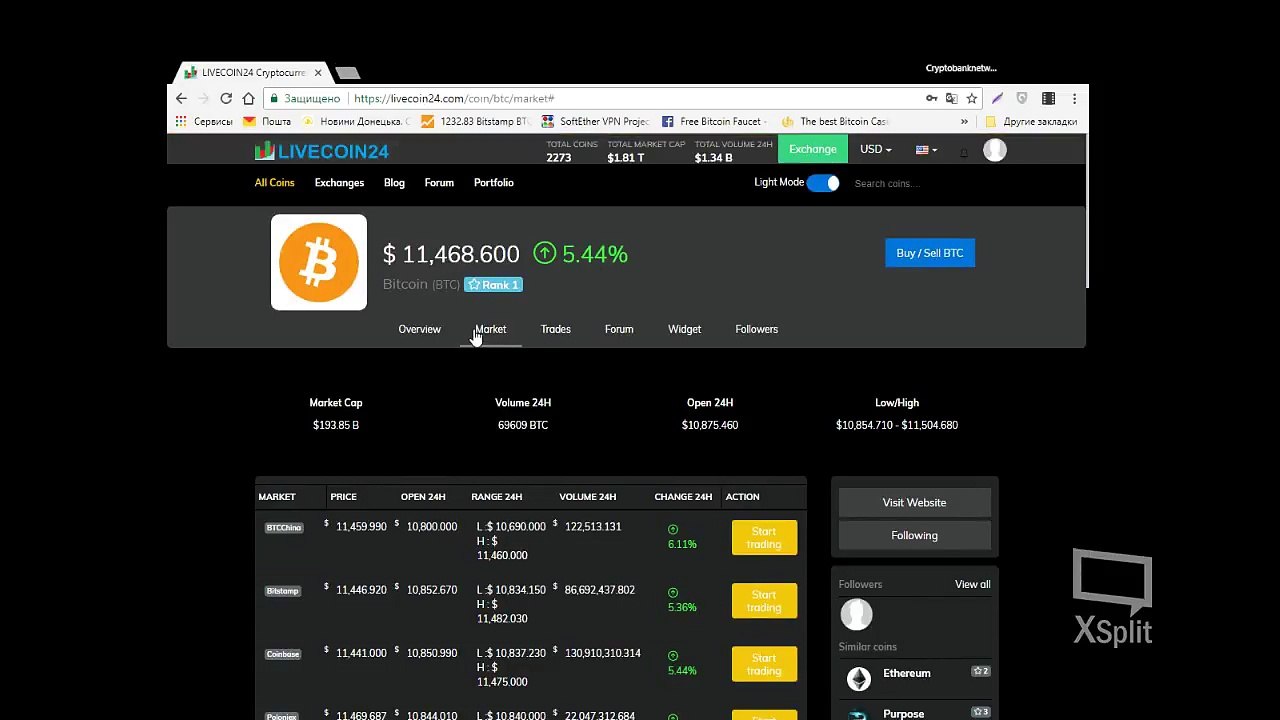The width and height of the screenshot is (1280, 720).
Task: Switch to the Overview tab
Action: [x=419, y=329]
